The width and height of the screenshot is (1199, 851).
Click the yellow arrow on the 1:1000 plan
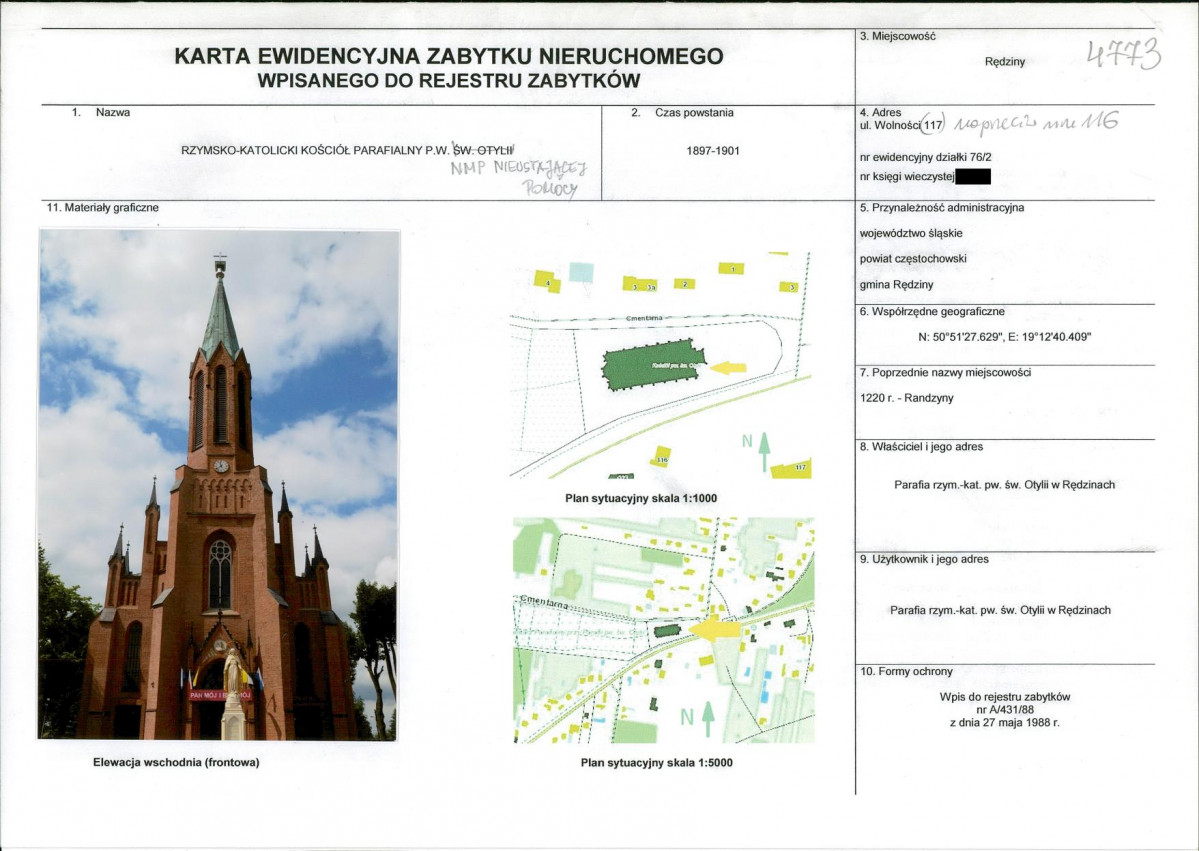tap(728, 368)
